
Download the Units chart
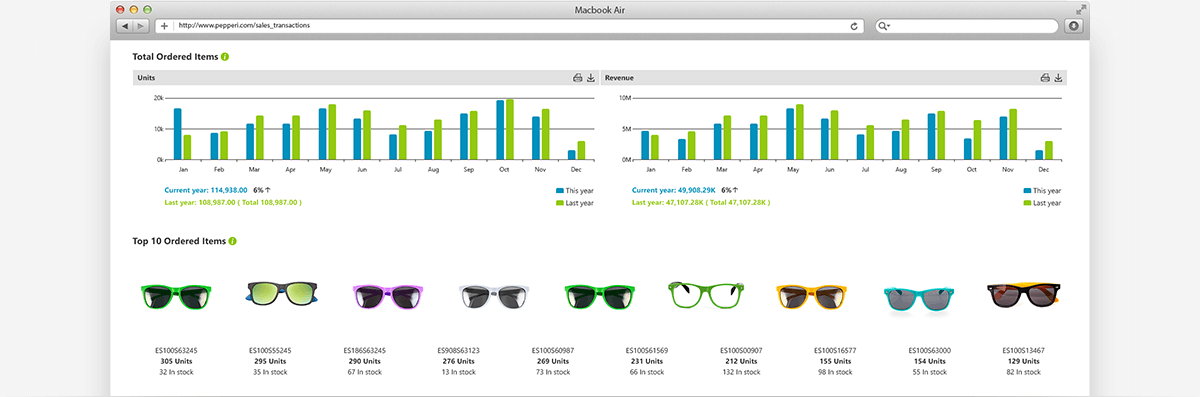tap(590, 77)
